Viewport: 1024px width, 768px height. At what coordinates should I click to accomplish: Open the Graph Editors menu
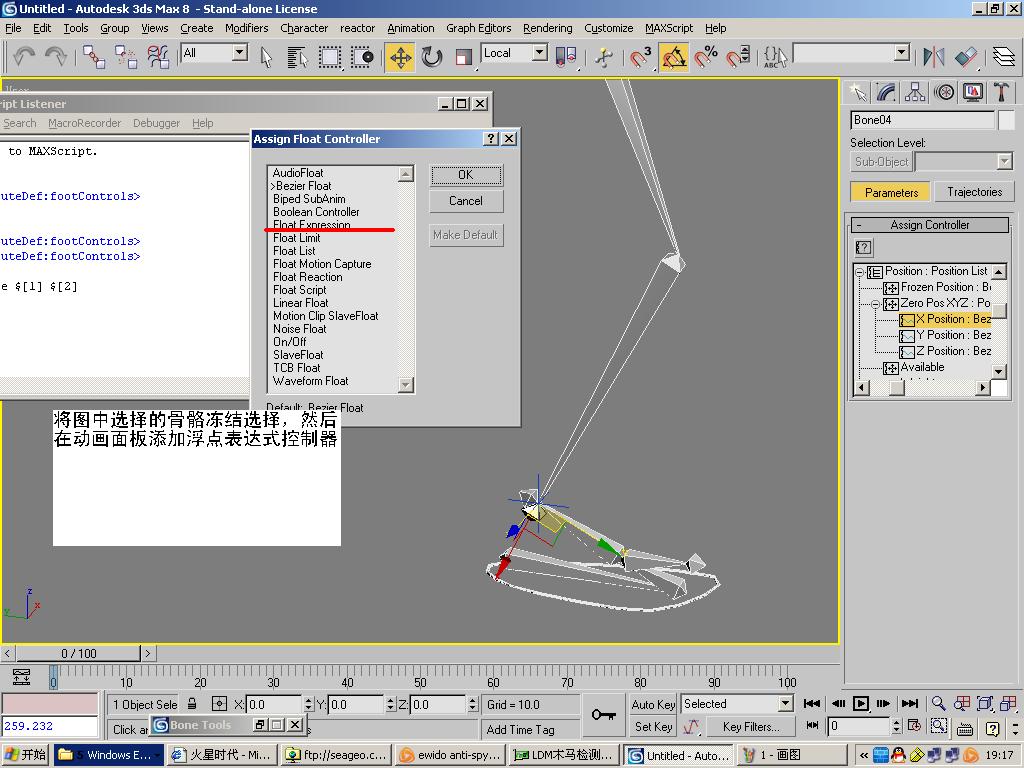click(479, 28)
